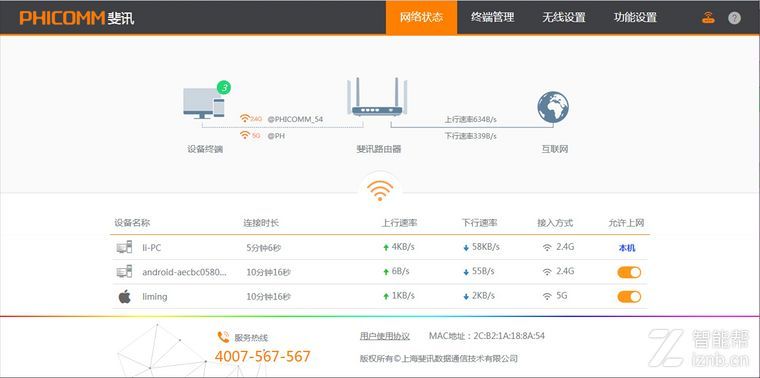Open the help question mark icon
Screen dimensions: 760x378
click(734, 18)
